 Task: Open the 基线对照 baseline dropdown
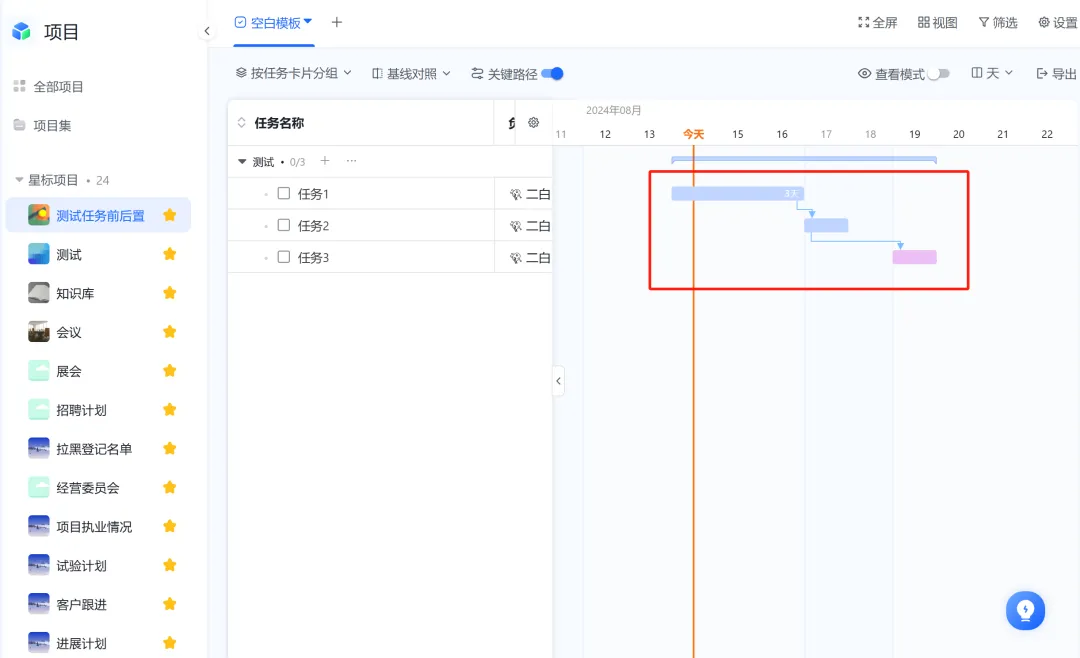click(x=411, y=74)
